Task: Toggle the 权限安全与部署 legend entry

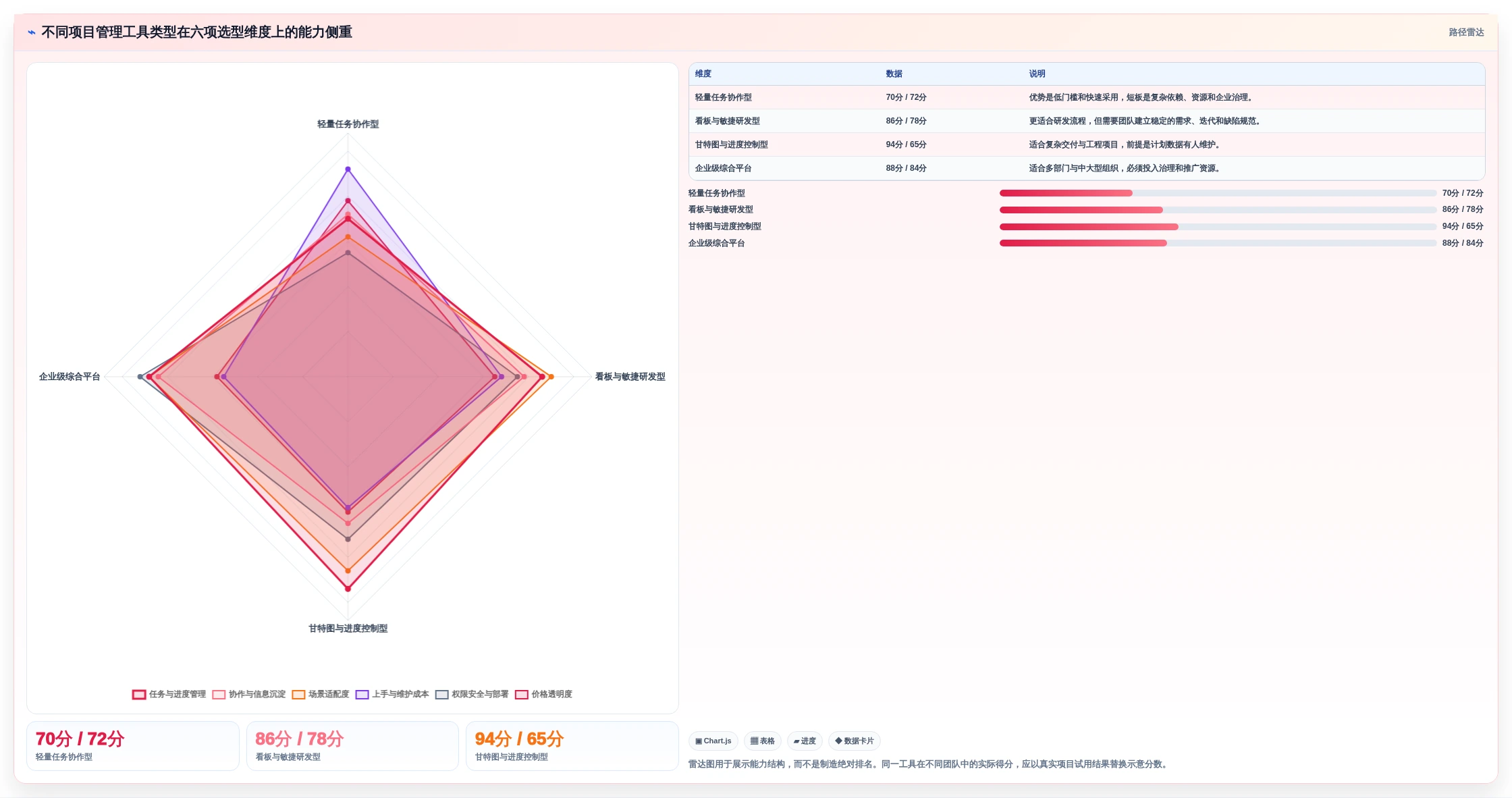Action: (472, 694)
